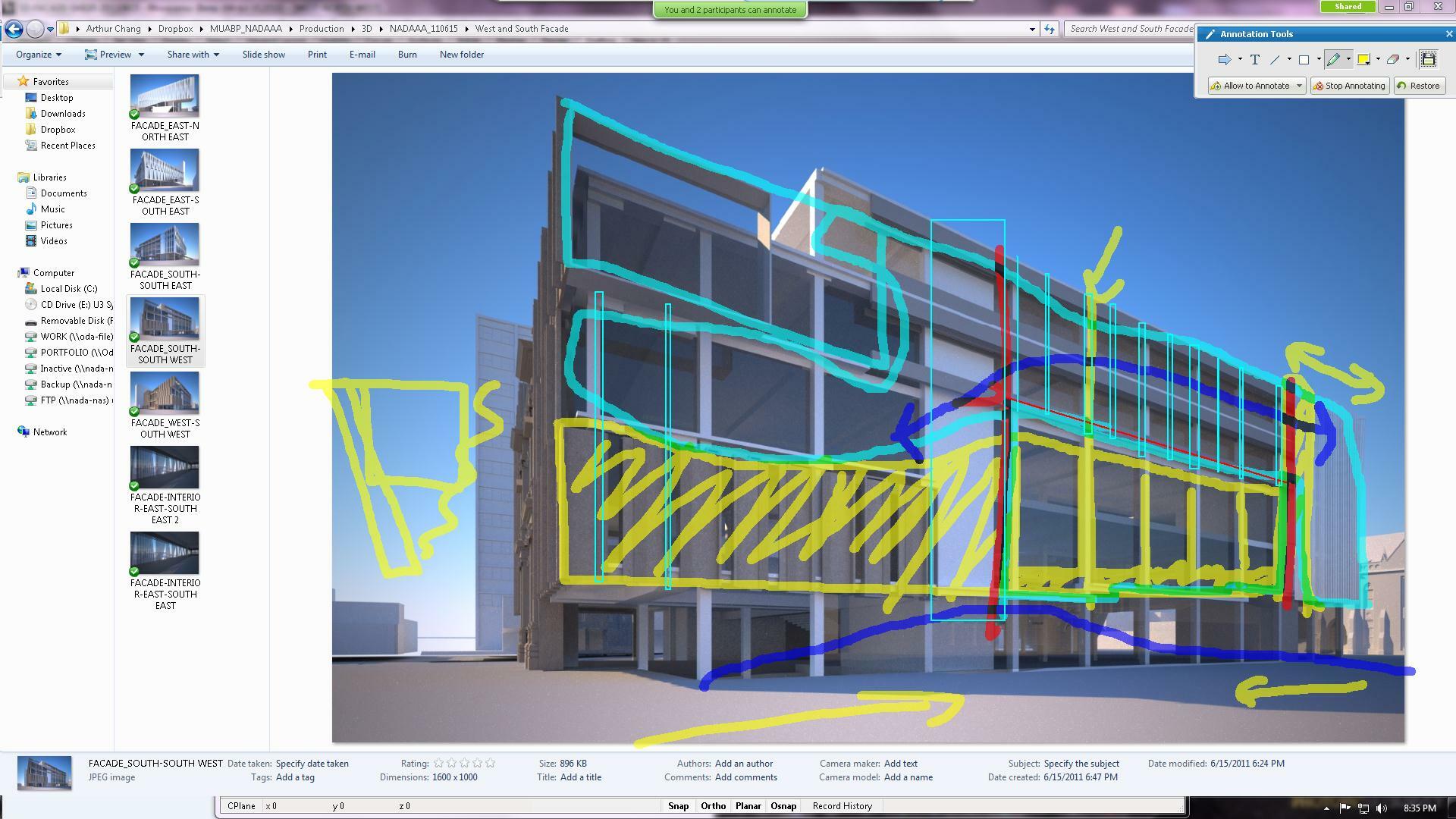The width and height of the screenshot is (1456, 819).
Task: Select the CD Drive (E:) U3 entry
Action: coord(68,305)
